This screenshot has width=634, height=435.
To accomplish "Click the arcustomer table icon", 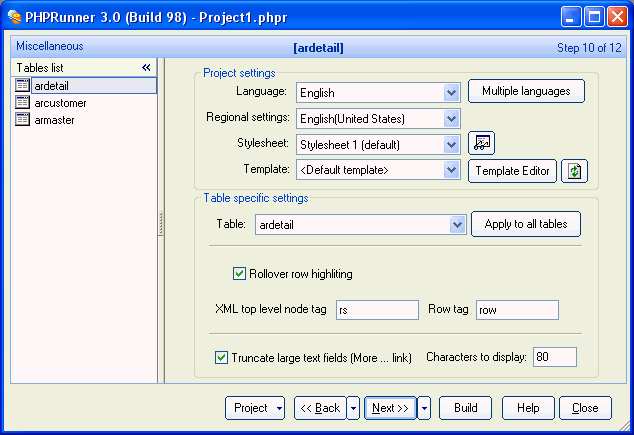I will pos(22,102).
